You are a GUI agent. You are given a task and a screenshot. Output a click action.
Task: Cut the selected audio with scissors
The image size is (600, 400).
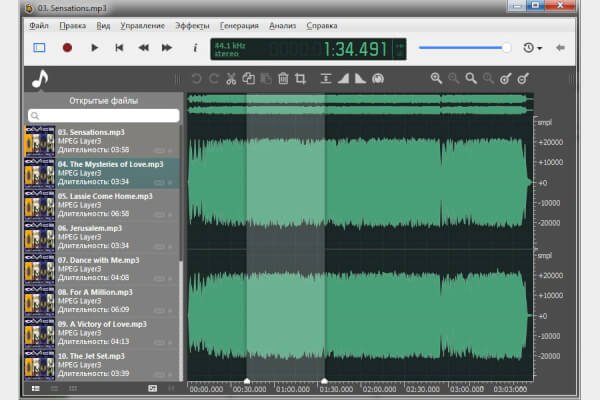pyautogui.click(x=231, y=79)
